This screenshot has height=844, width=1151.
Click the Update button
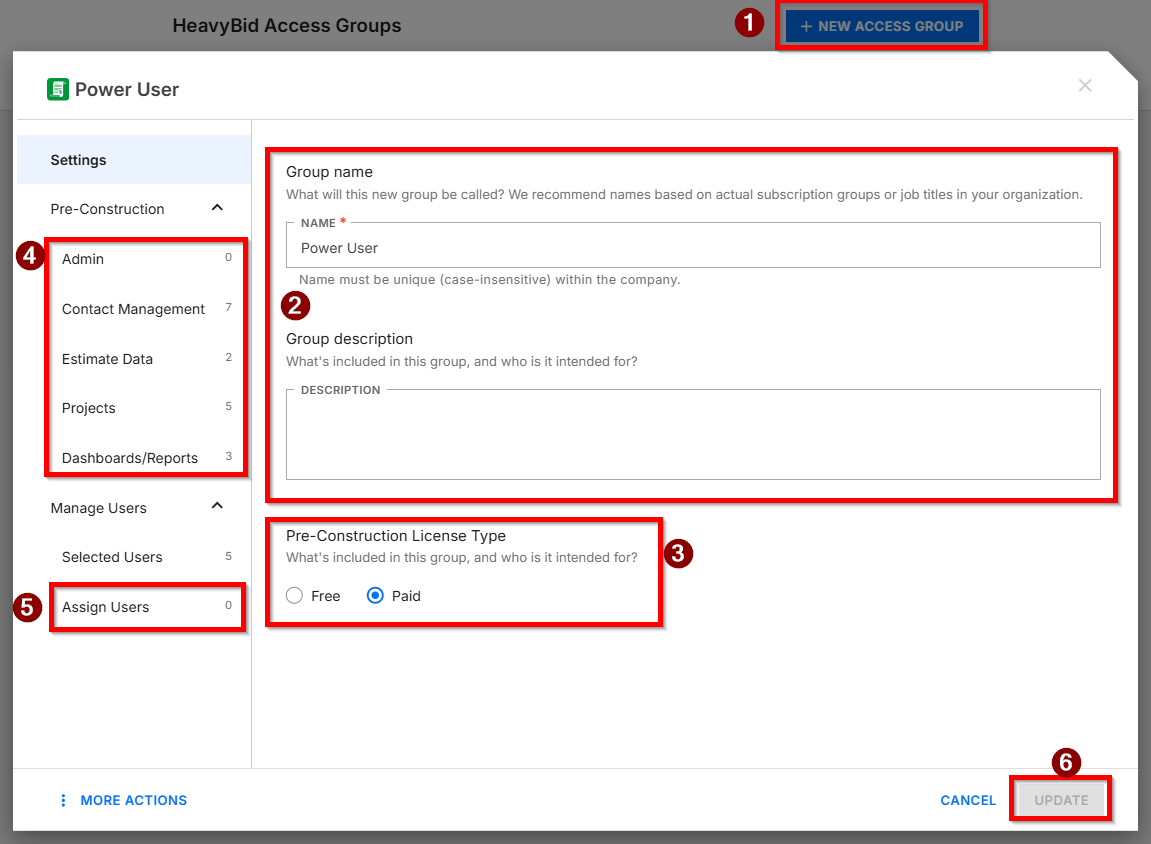tap(1061, 801)
